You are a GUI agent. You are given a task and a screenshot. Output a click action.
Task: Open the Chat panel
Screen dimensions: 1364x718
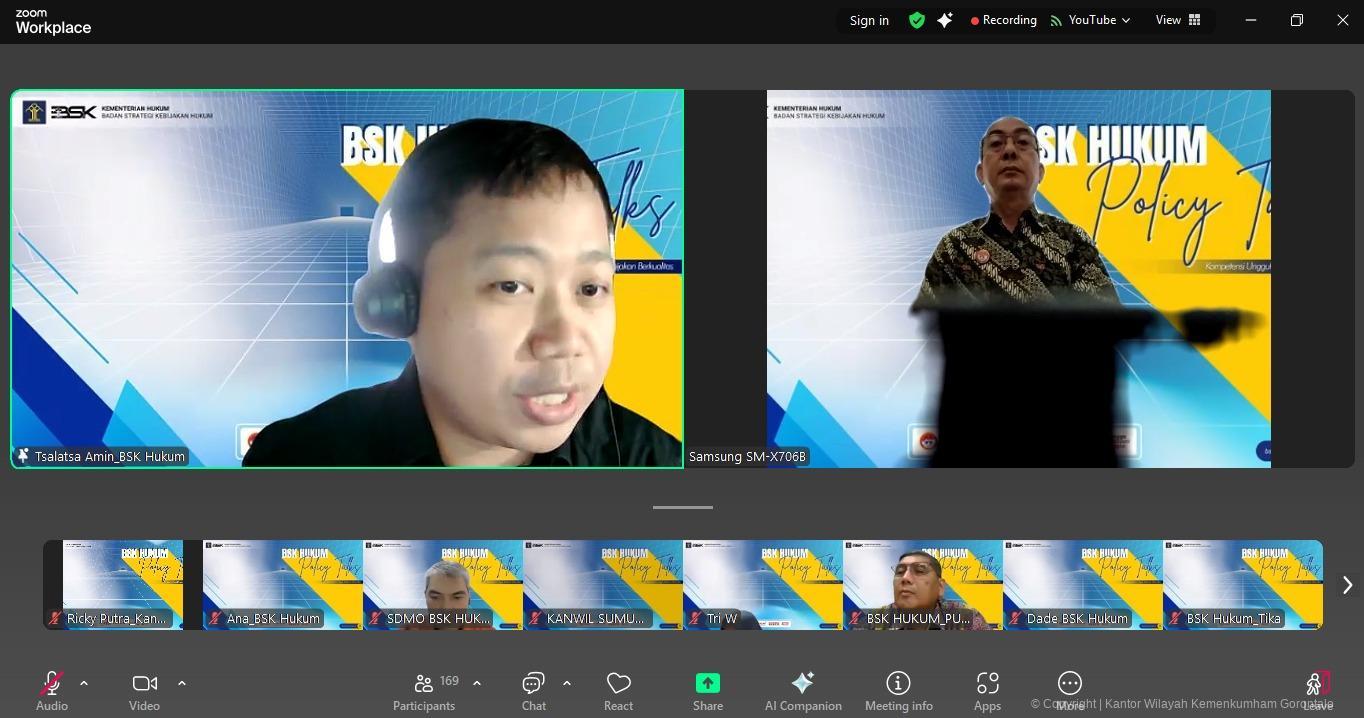point(533,684)
